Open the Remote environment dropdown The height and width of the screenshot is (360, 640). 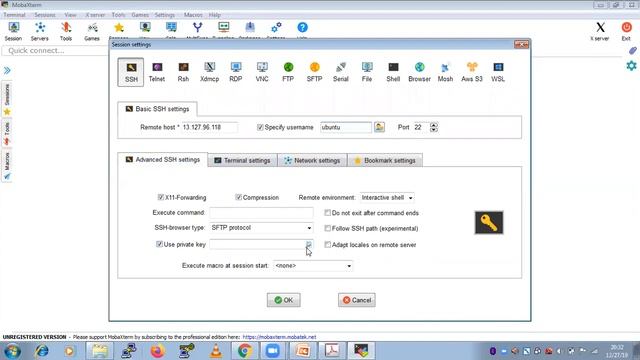tap(387, 198)
